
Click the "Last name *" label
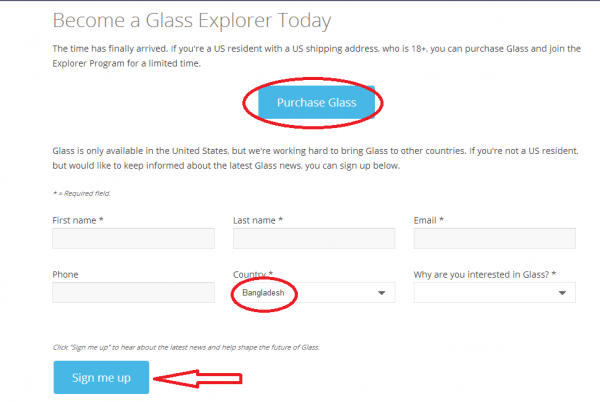point(257,219)
